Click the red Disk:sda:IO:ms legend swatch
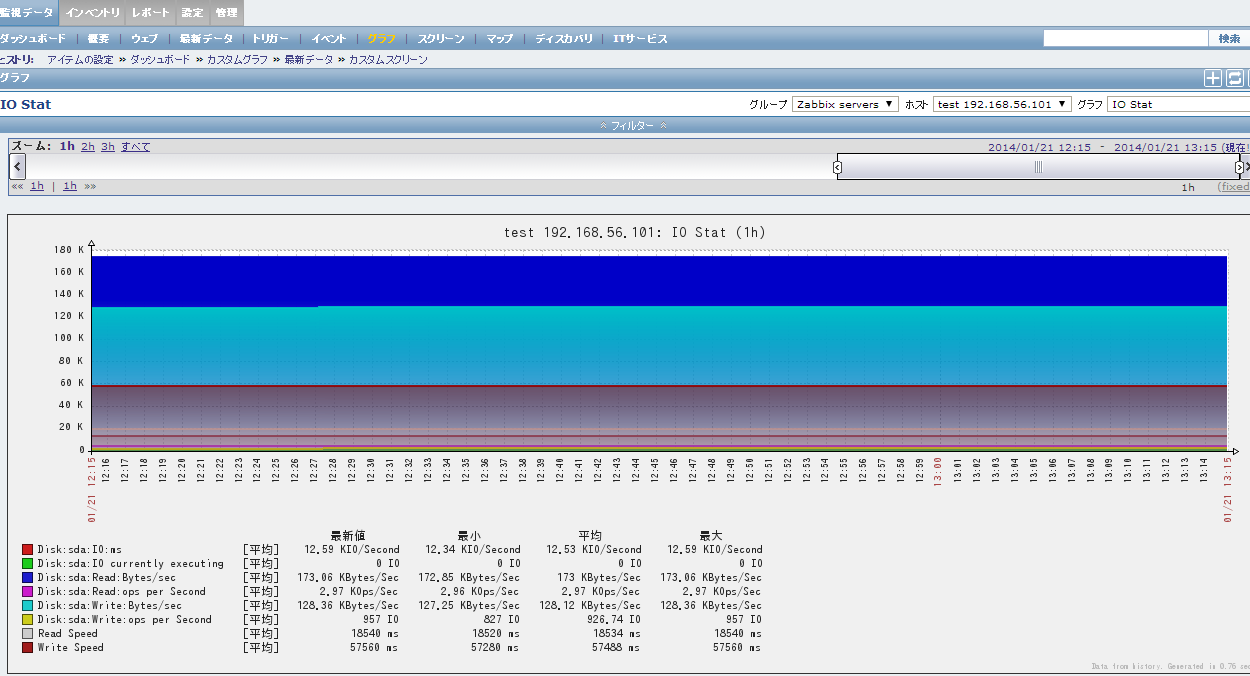Image resolution: width=1250 pixels, height=676 pixels. coord(28,550)
